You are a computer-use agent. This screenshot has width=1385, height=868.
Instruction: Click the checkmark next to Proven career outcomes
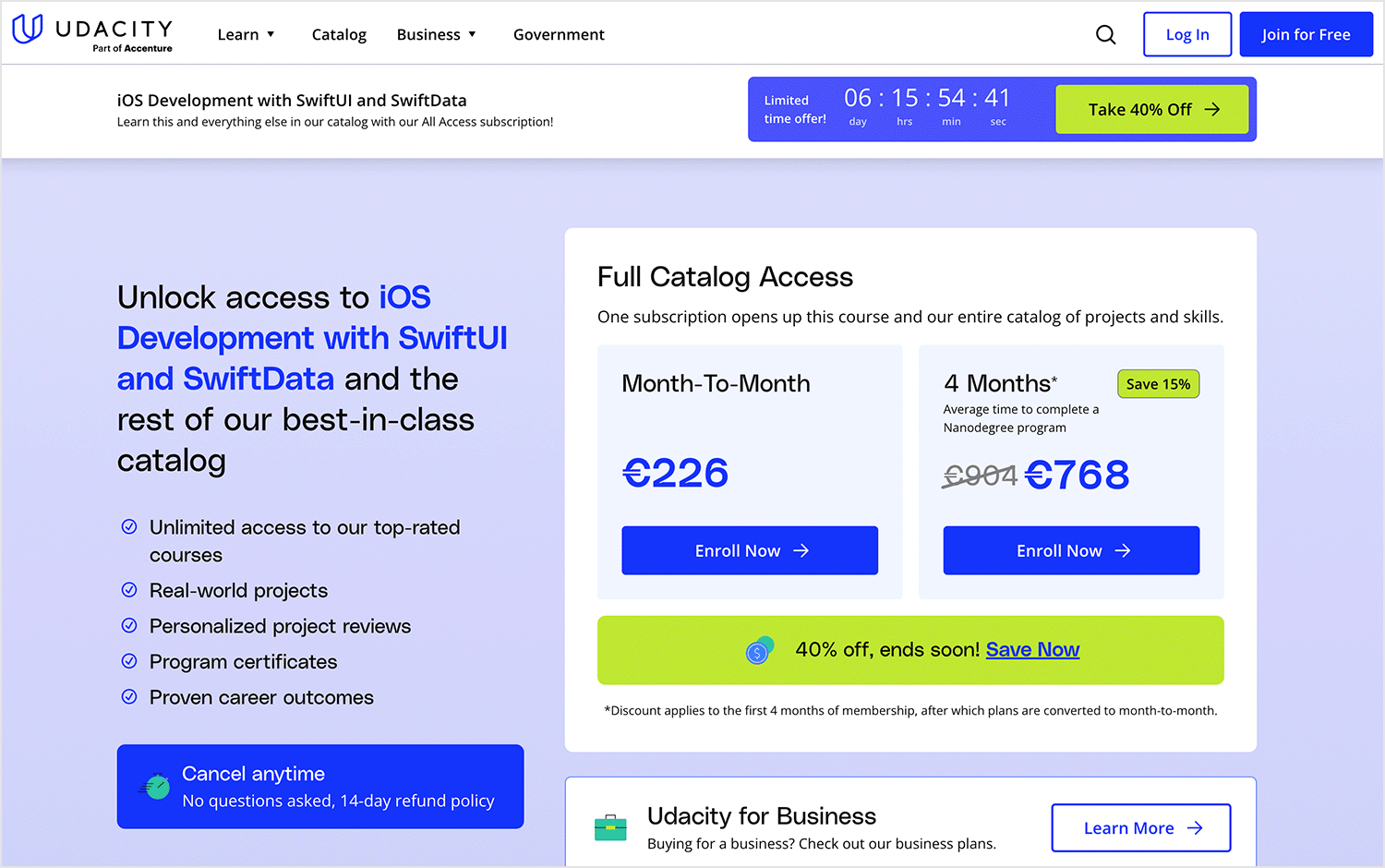(128, 697)
